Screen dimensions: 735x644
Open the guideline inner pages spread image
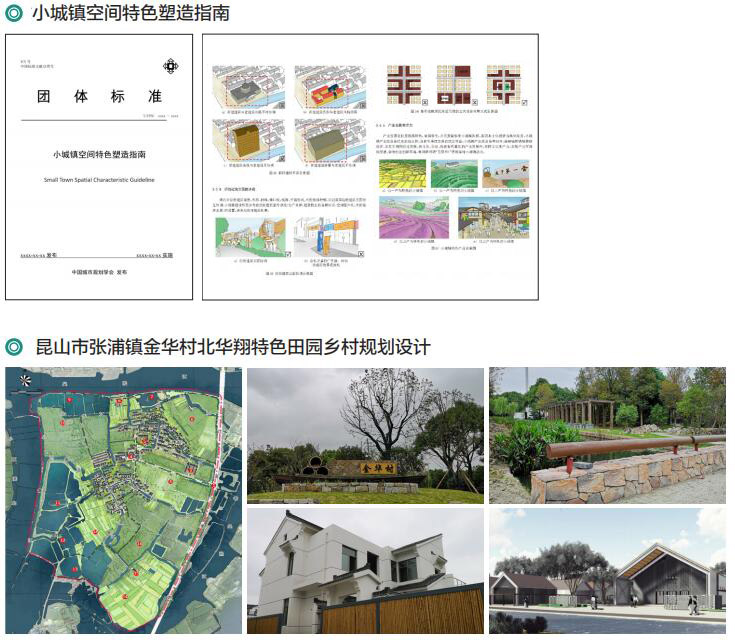(370, 167)
